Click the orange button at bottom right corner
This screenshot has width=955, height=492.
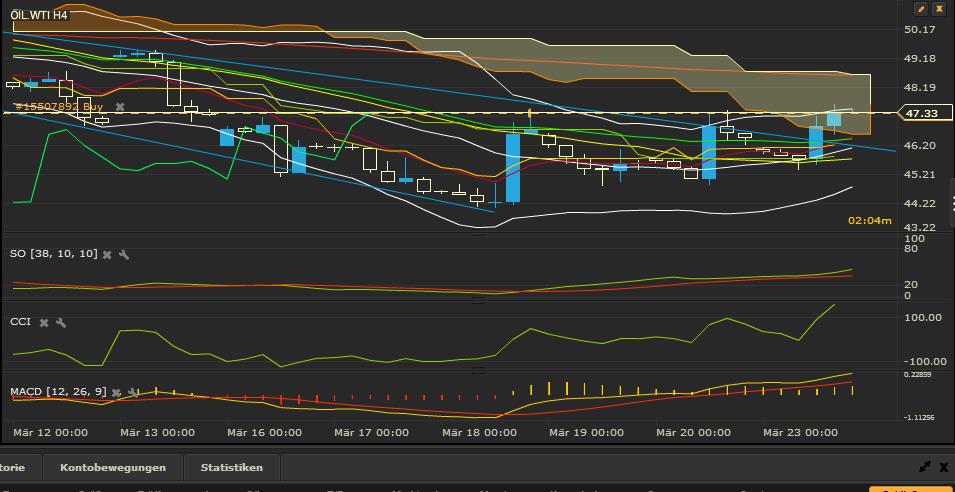coord(911,489)
